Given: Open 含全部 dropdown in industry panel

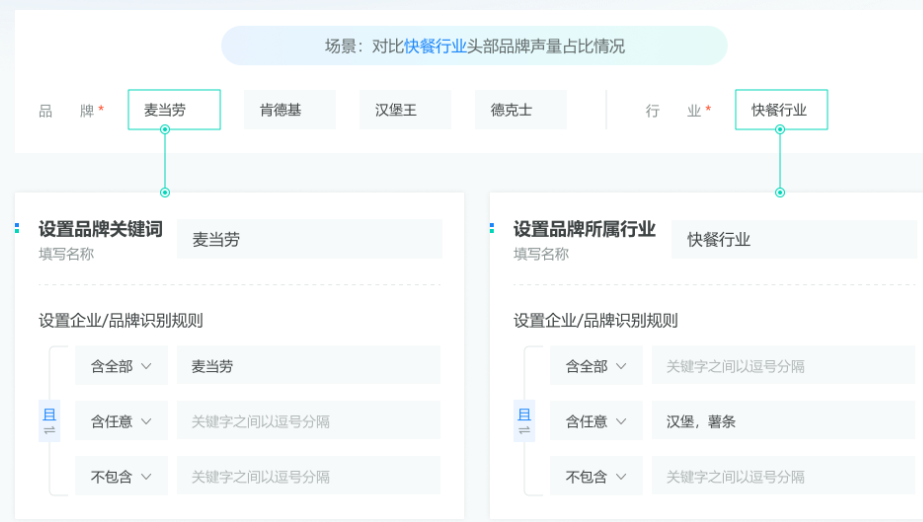Looking at the screenshot, I should point(596,366).
